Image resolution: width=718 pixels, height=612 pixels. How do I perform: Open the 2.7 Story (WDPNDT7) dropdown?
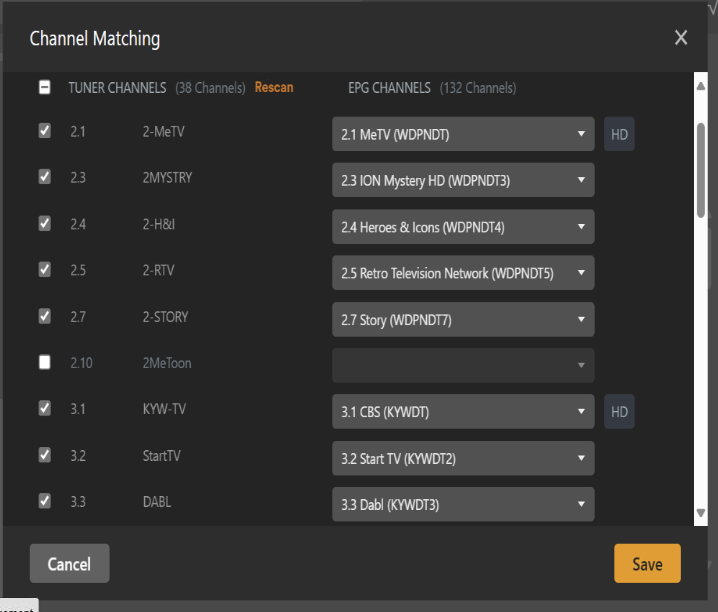click(x=463, y=320)
